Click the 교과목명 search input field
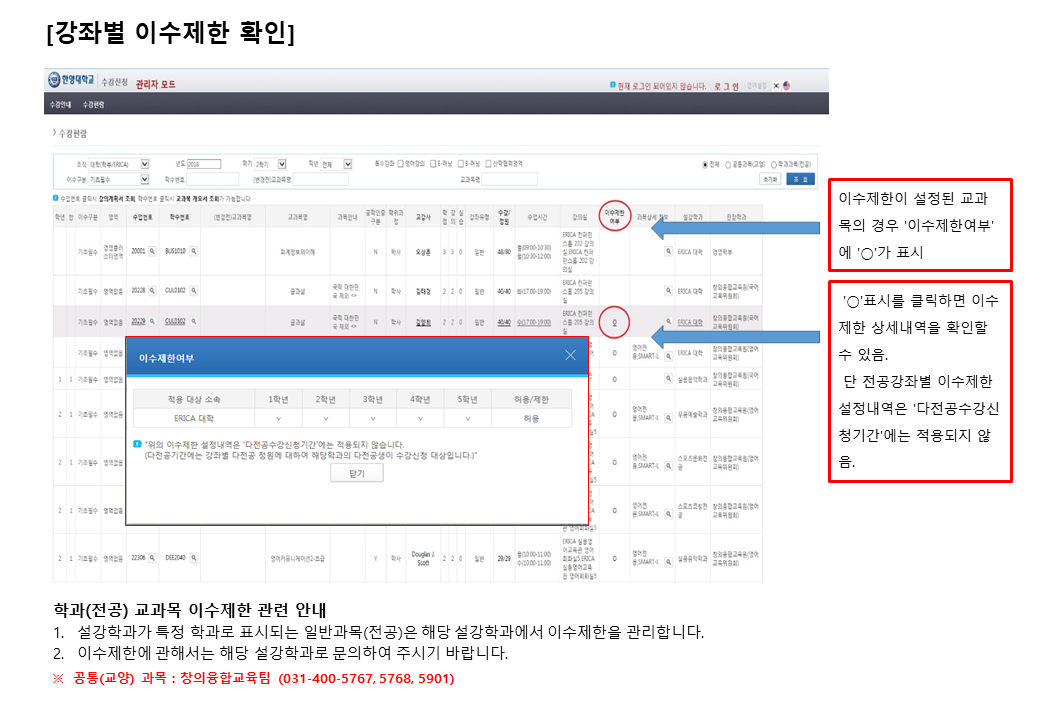 click(x=510, y=179)
